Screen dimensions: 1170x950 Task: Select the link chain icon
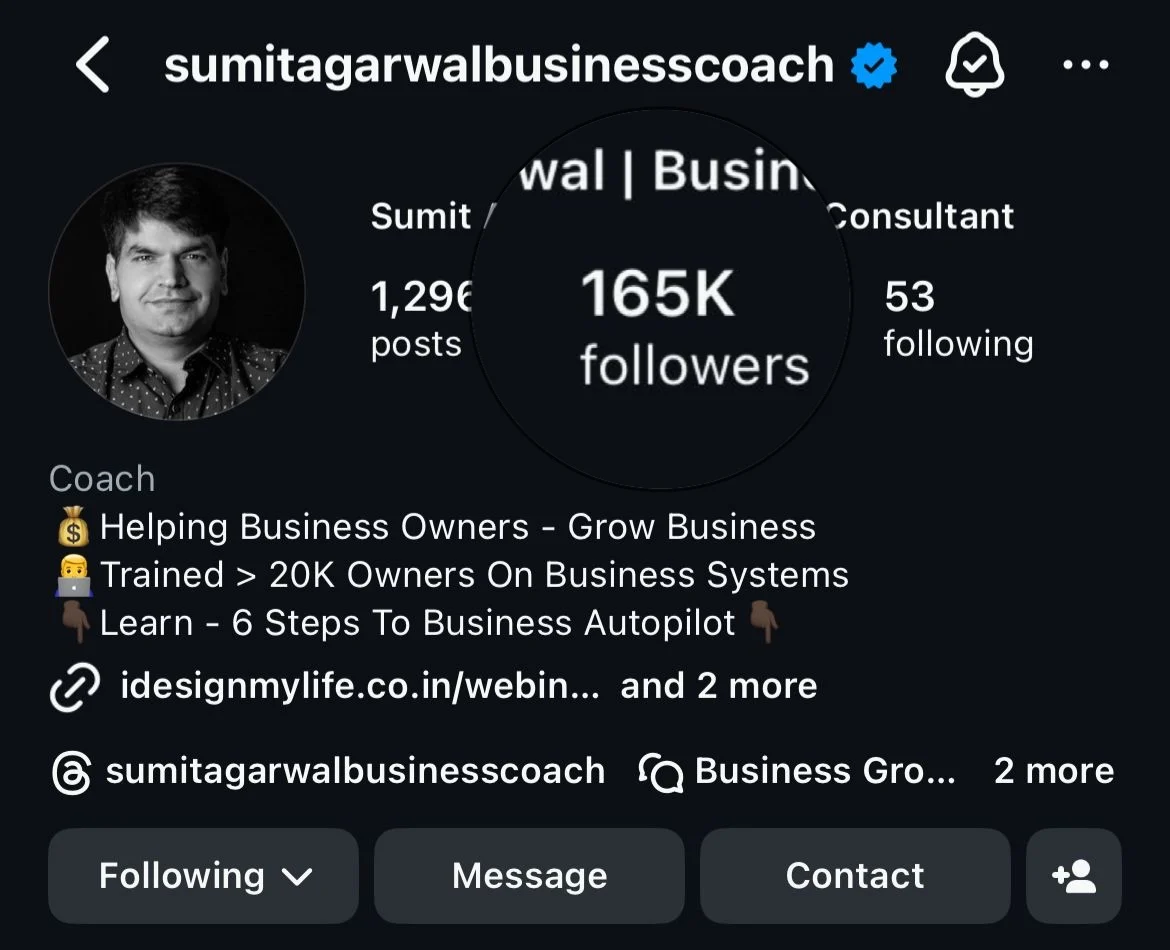tap(75, 686)
